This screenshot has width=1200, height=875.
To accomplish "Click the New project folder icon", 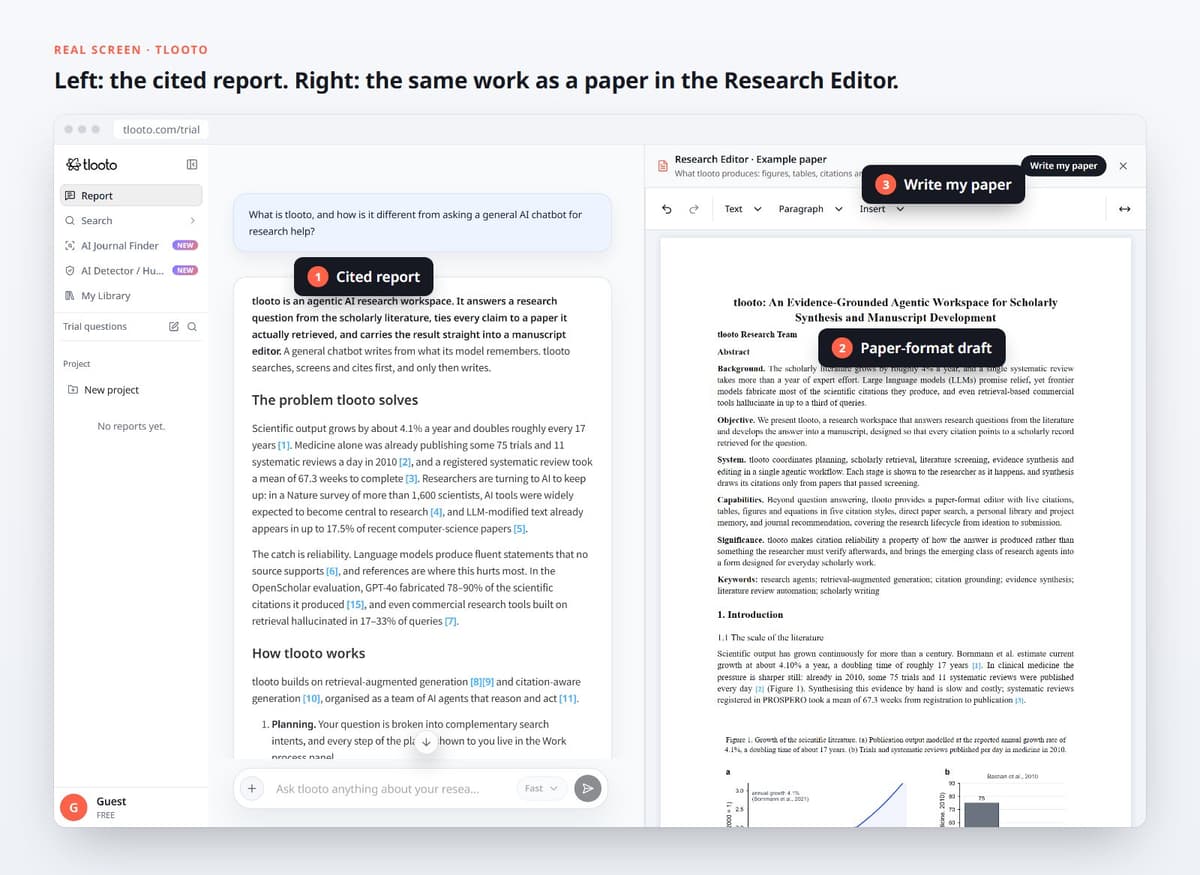I will point(73,390).
